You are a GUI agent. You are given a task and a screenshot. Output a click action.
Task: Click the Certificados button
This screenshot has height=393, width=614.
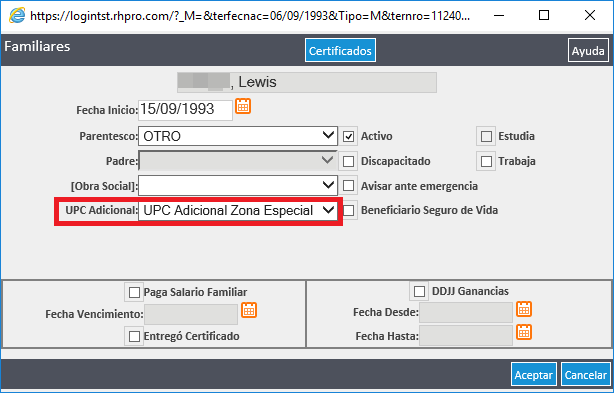[x=340, y=50]
